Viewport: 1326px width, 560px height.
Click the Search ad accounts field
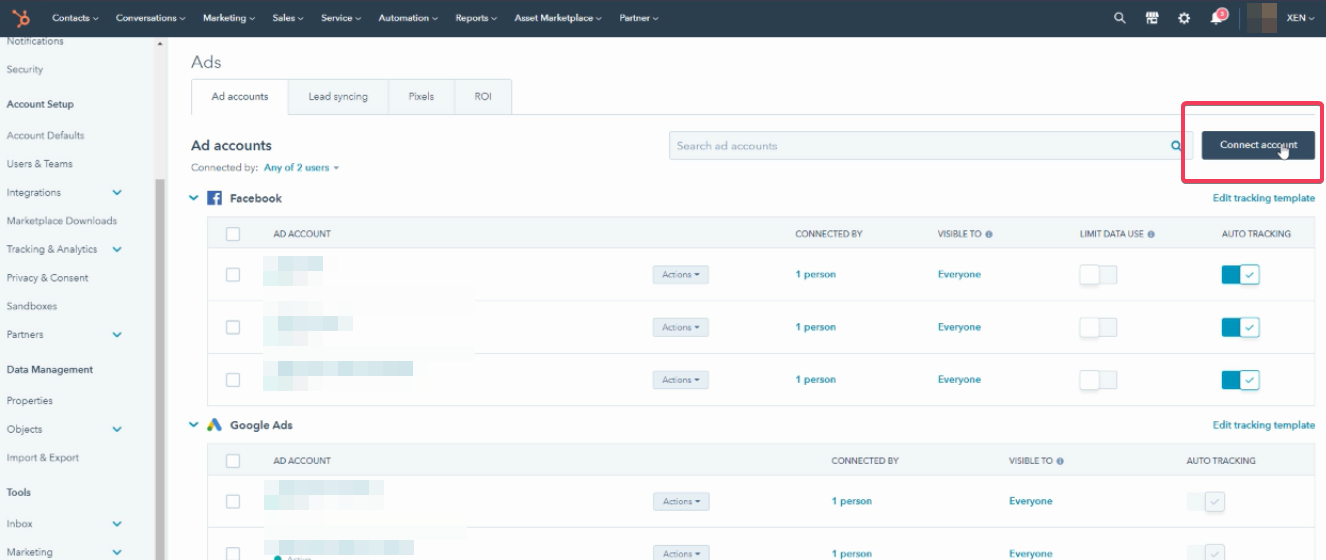(931, 146)
